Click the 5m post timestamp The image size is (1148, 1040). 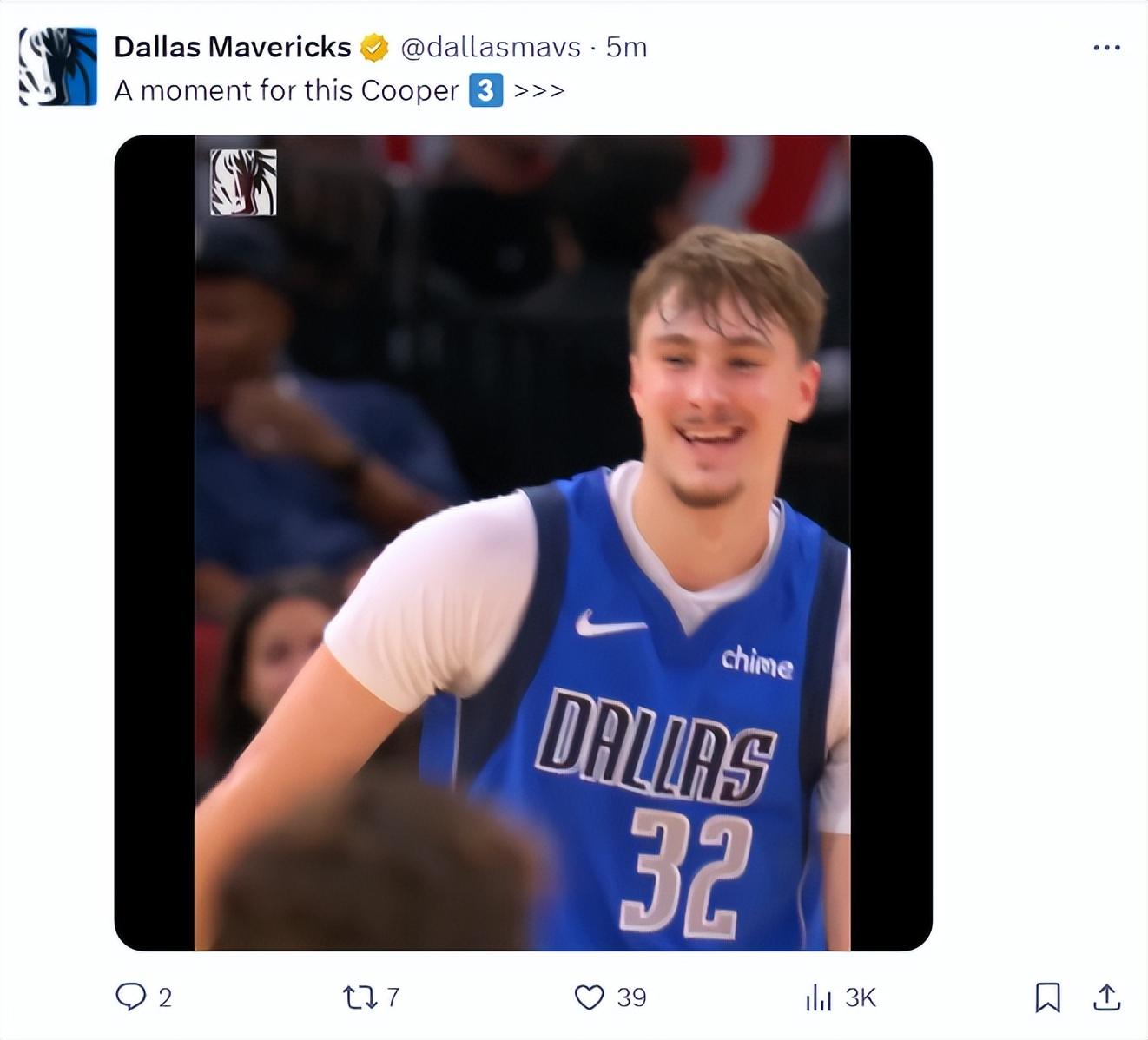point(627,47)
